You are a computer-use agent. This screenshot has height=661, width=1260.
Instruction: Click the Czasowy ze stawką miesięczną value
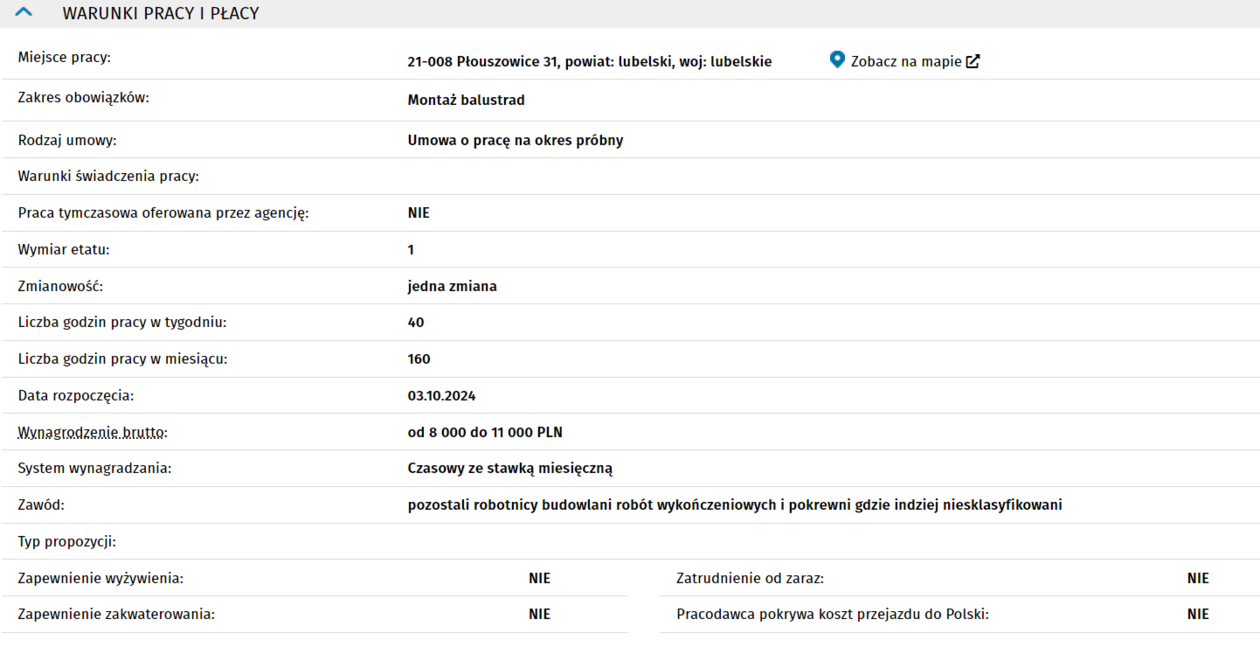[509, 468]
